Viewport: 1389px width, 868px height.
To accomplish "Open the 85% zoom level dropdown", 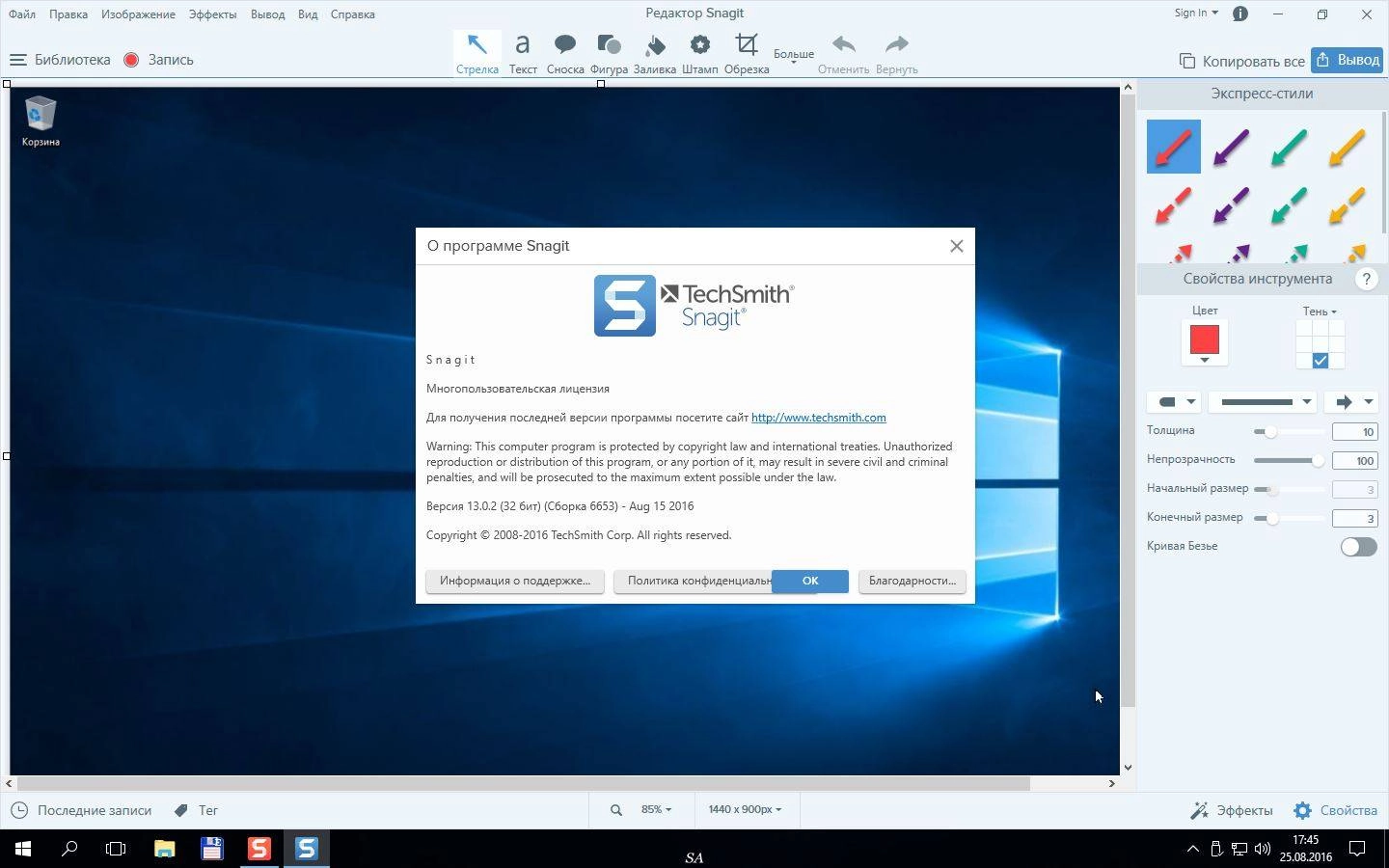I will (656, 810).
